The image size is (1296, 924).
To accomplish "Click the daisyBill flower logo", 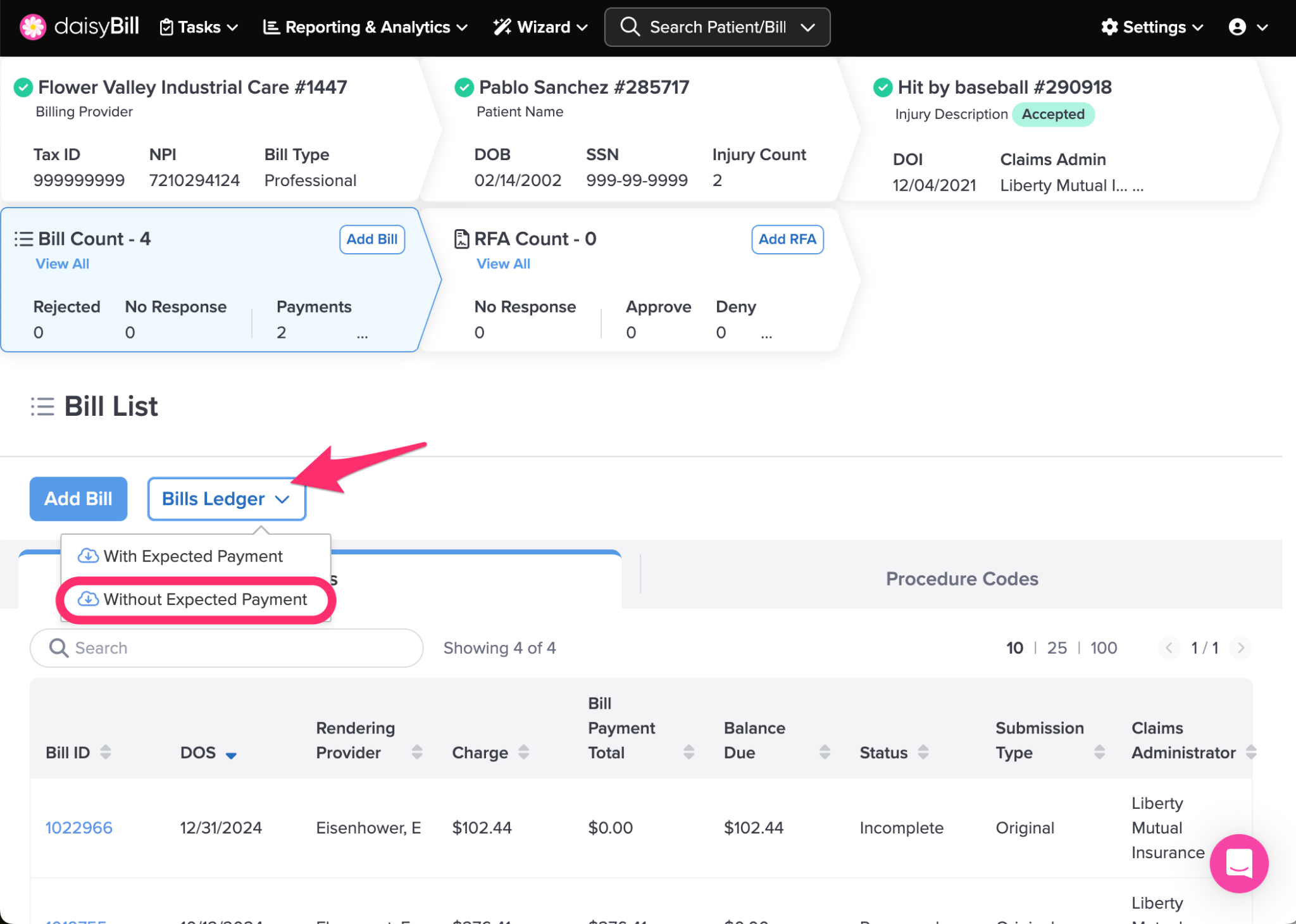I will pyautogui.click(x=33, y=27).
